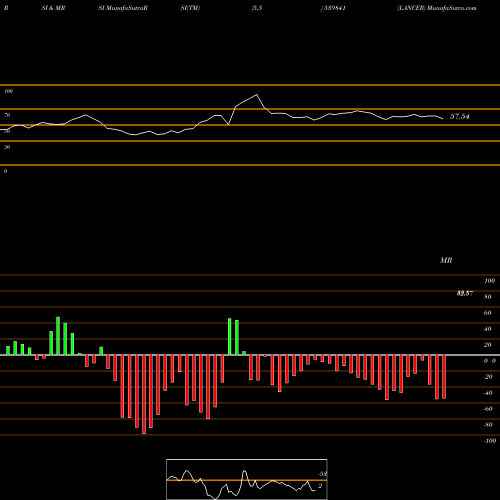Click the LANCER MunafaSutra.com header text
The width and height of the screenshot is (500, 500).
[x=437, y=8]
